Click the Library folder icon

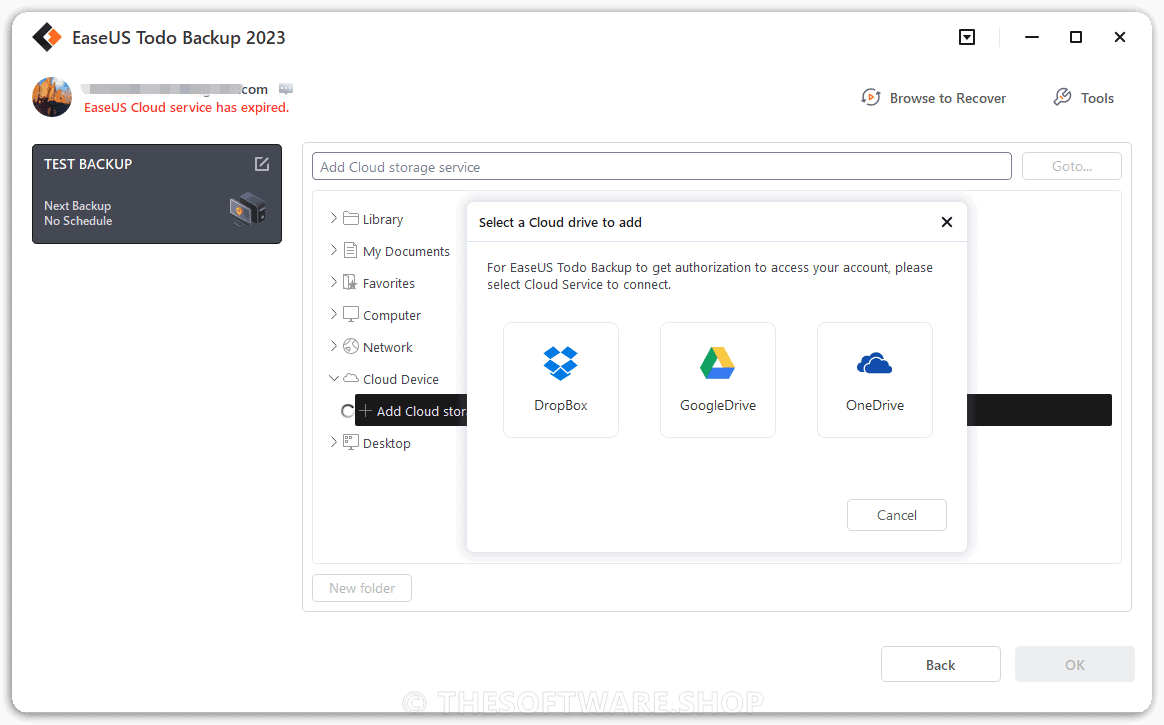tap(350, 218)
